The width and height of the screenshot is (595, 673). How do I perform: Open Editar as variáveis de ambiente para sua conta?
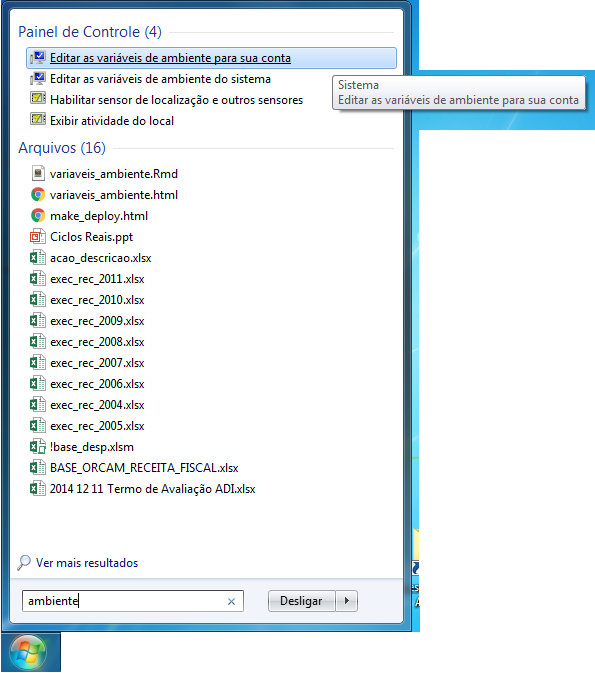pyautogui.click(x=211, y=58)
